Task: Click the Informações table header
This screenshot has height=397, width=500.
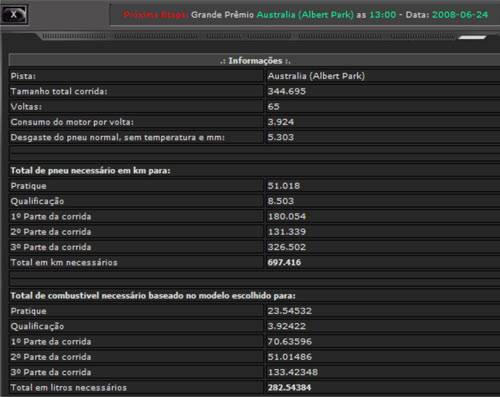Action: [x=255, y=61]
